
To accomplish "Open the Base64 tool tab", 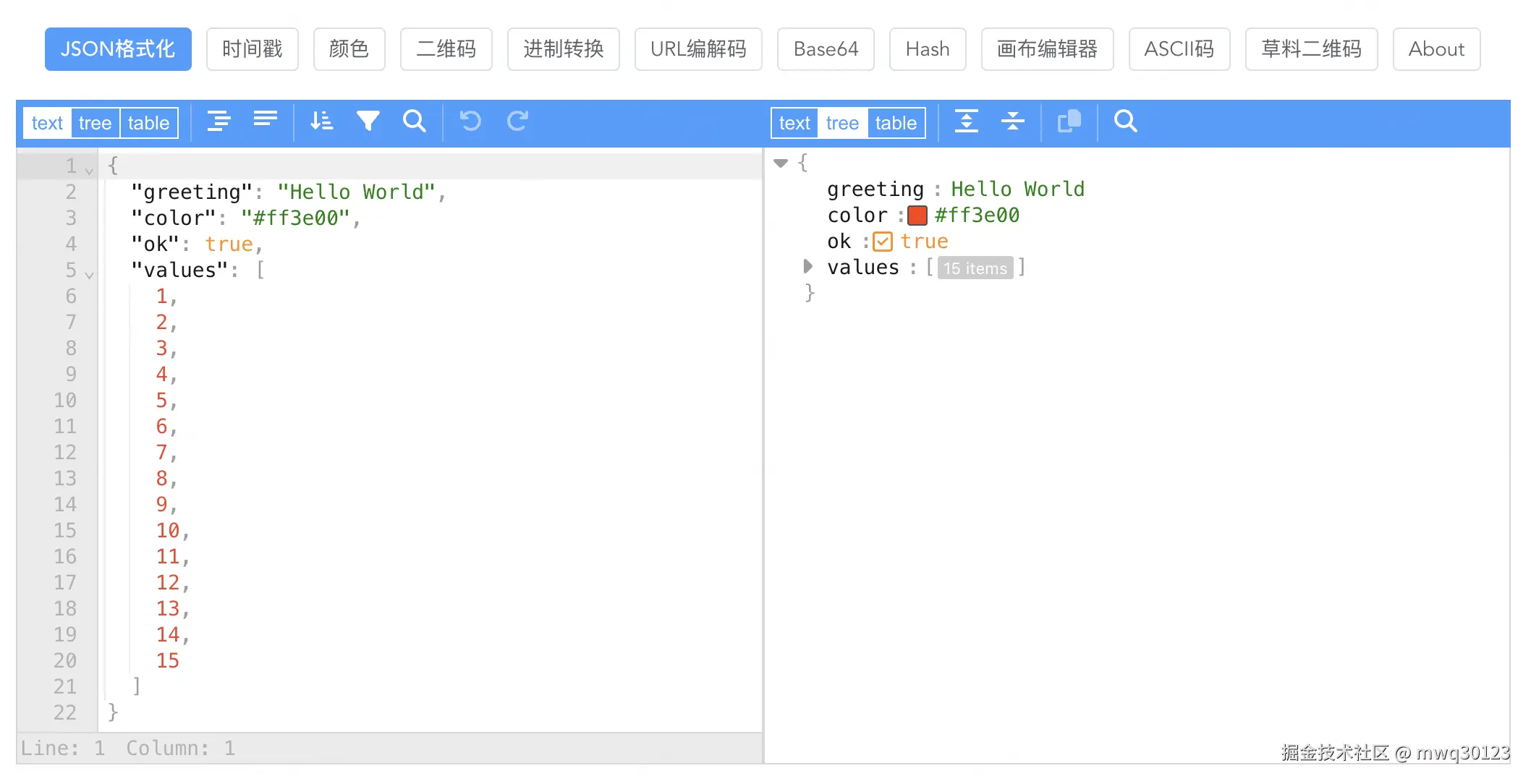I will [826, 48].
